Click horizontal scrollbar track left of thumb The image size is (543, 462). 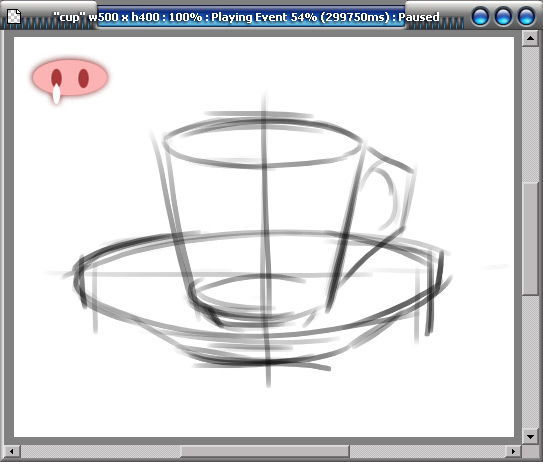(x=100, y=451)
